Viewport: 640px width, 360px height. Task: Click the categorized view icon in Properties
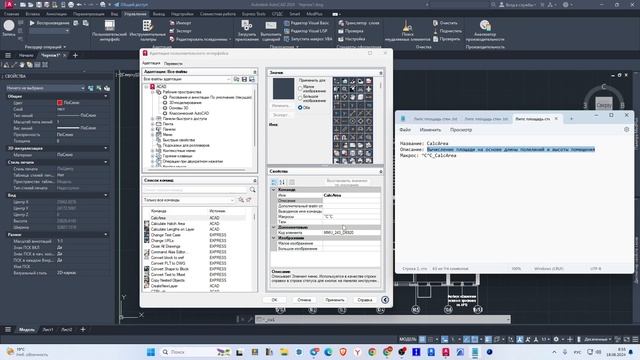click(274, 182)
